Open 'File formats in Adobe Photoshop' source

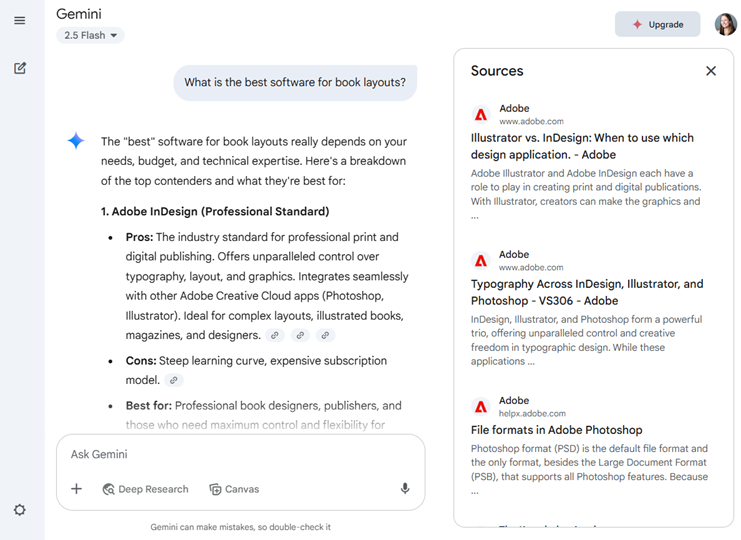tap(556, 430)
